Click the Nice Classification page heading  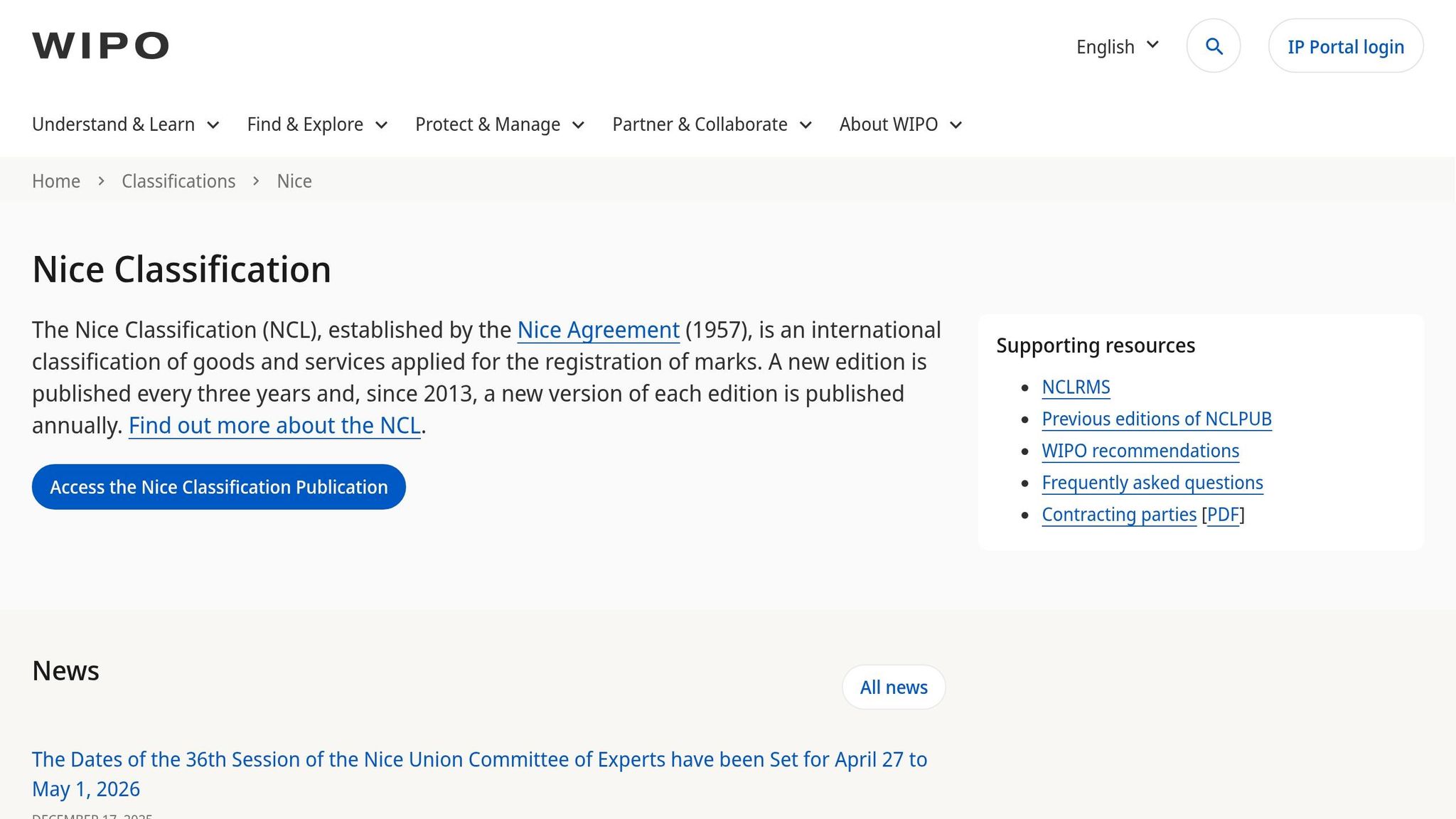[x=181, y=269]
